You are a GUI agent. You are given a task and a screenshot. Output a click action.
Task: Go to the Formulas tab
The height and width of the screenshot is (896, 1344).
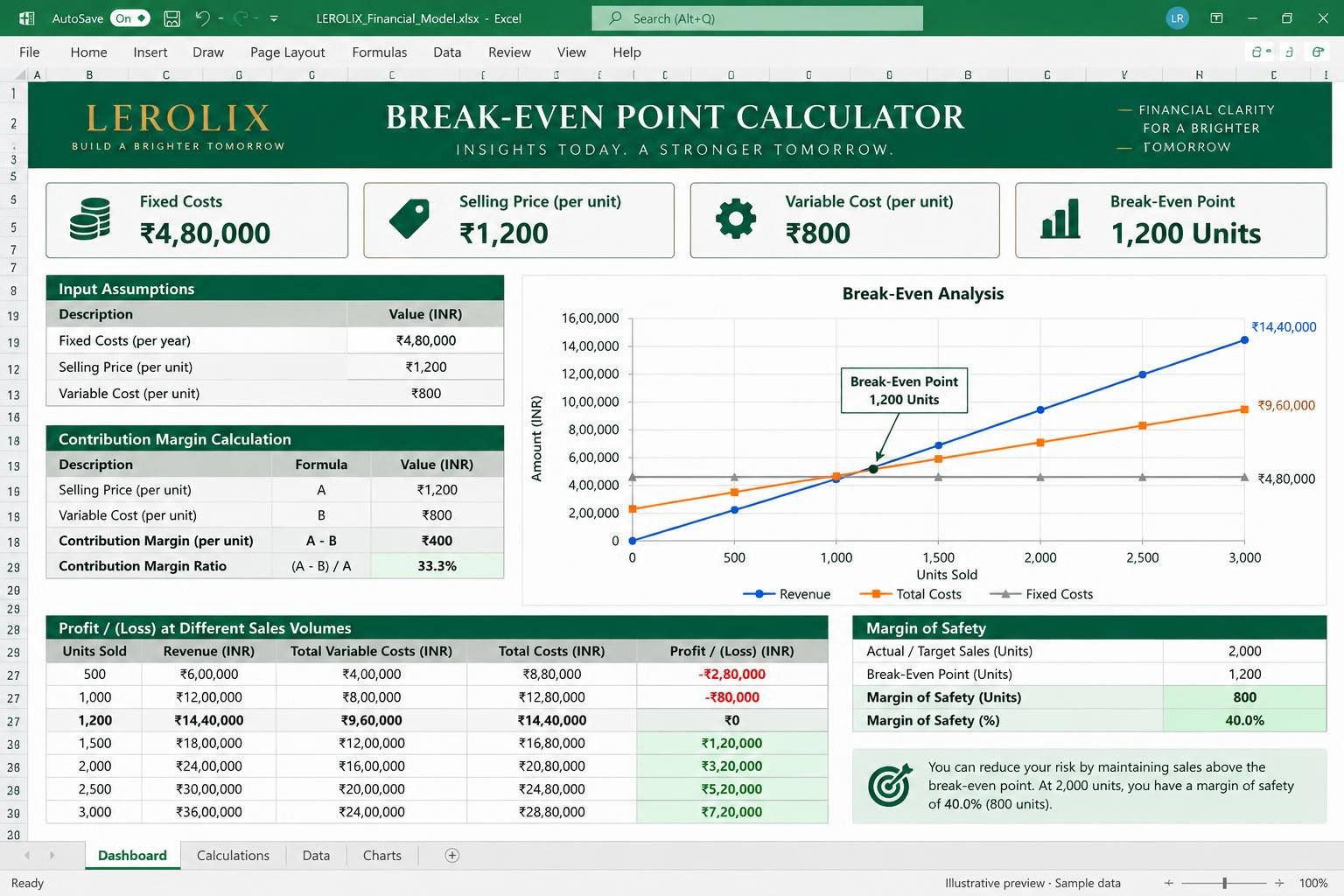click(x=380, y=52)
